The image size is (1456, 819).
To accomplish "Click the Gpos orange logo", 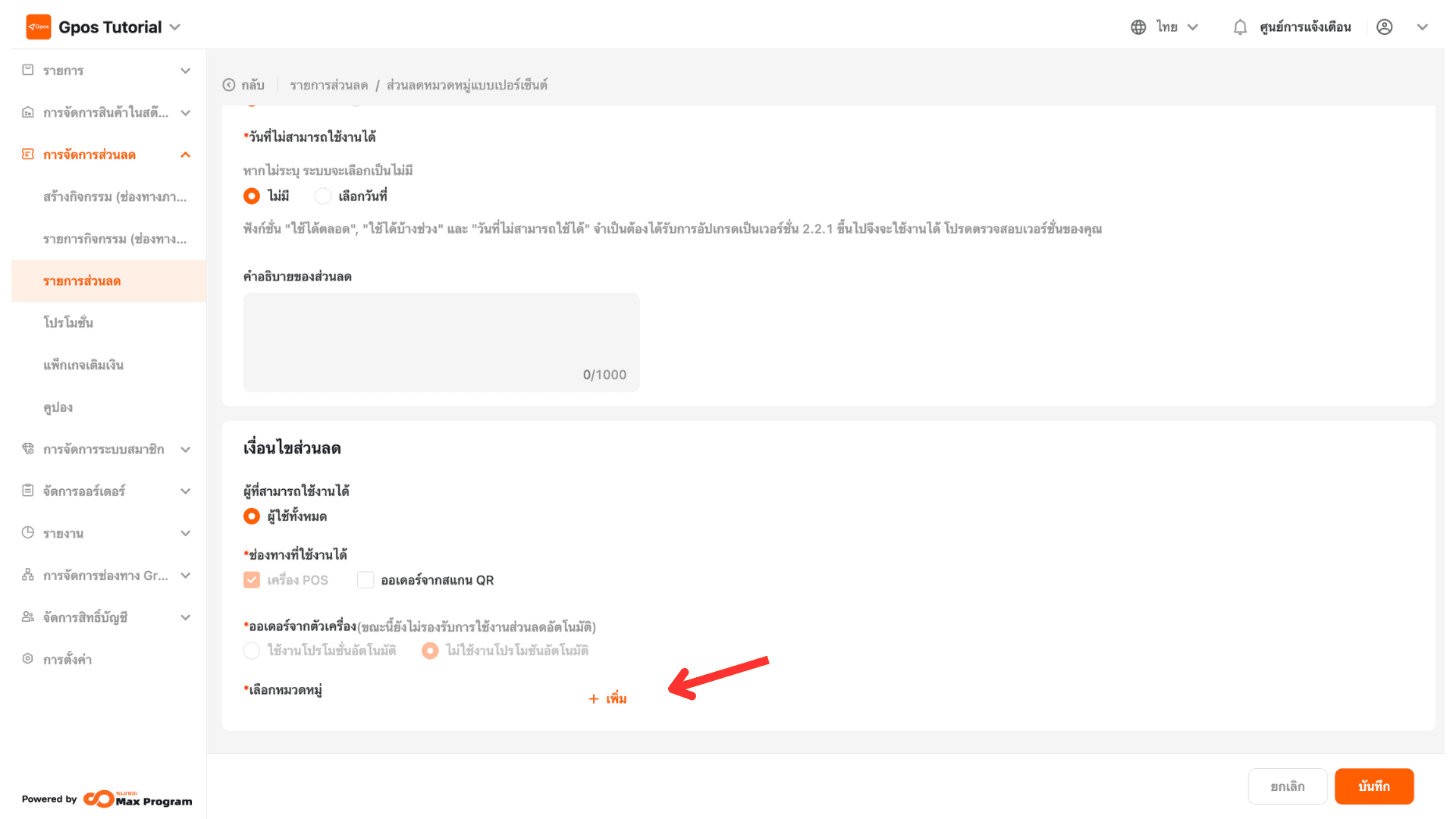I will click(39, 27).
